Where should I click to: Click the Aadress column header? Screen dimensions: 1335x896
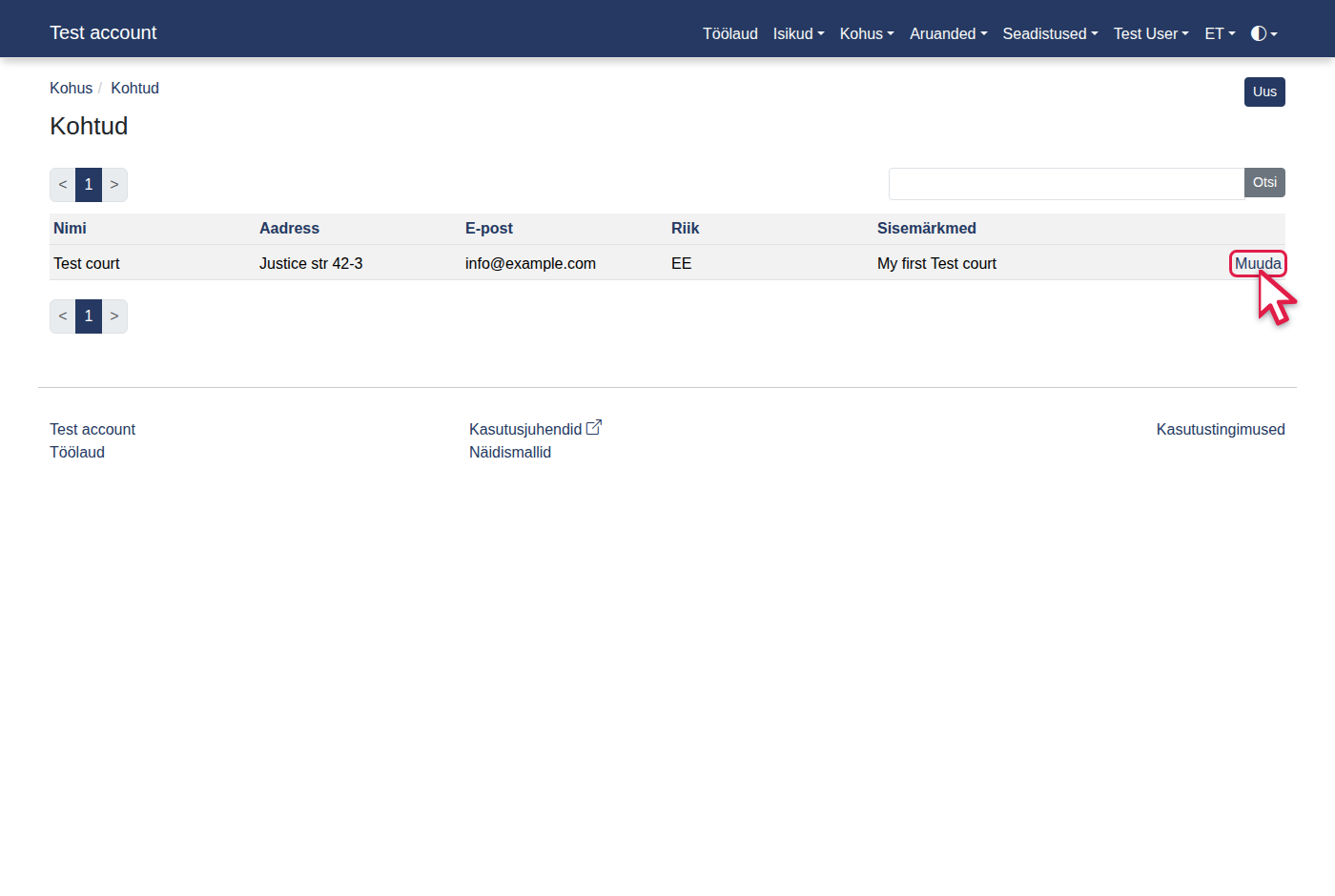click(289, 228)
